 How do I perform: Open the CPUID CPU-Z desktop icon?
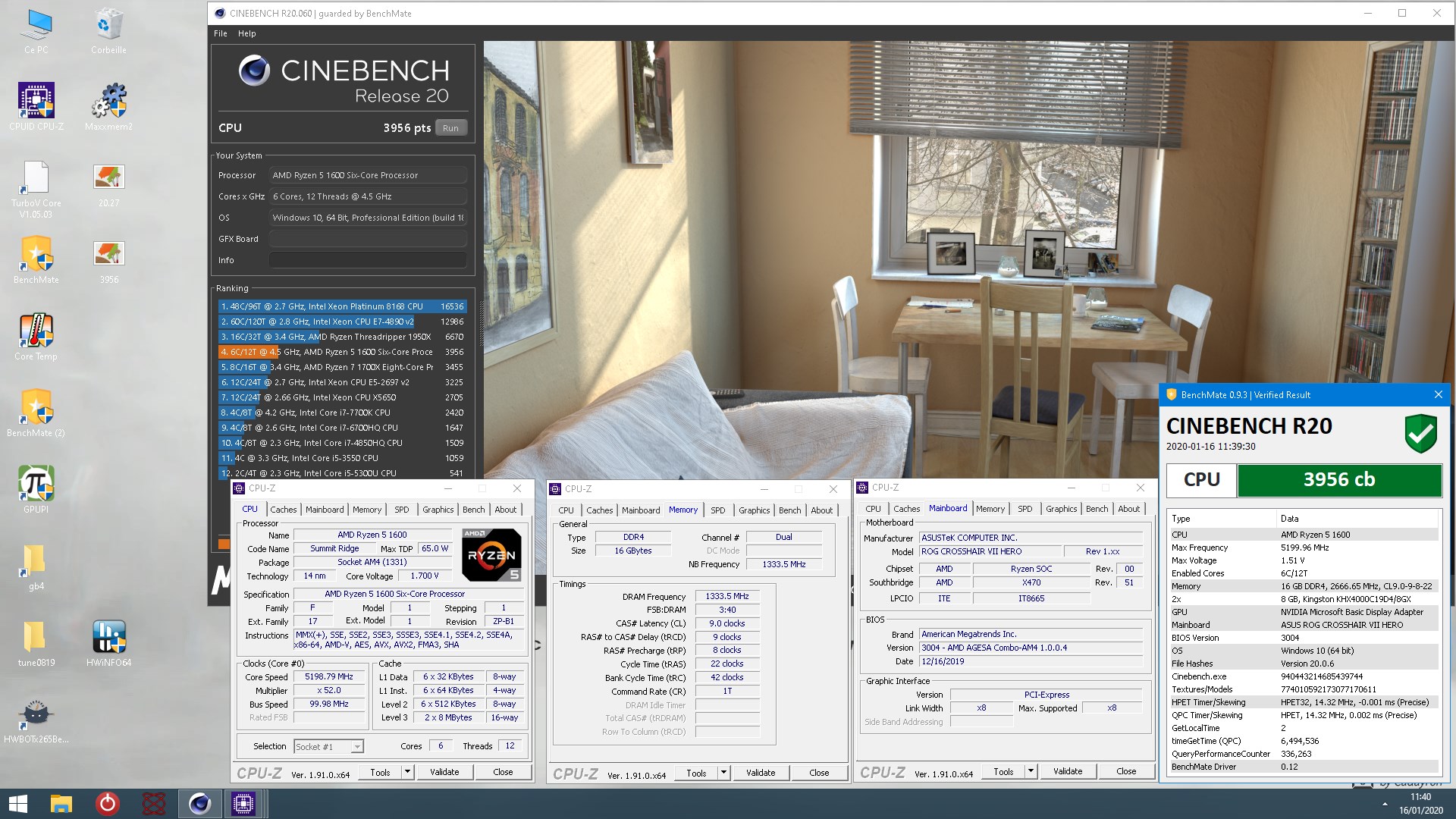(x=36, y=106)
